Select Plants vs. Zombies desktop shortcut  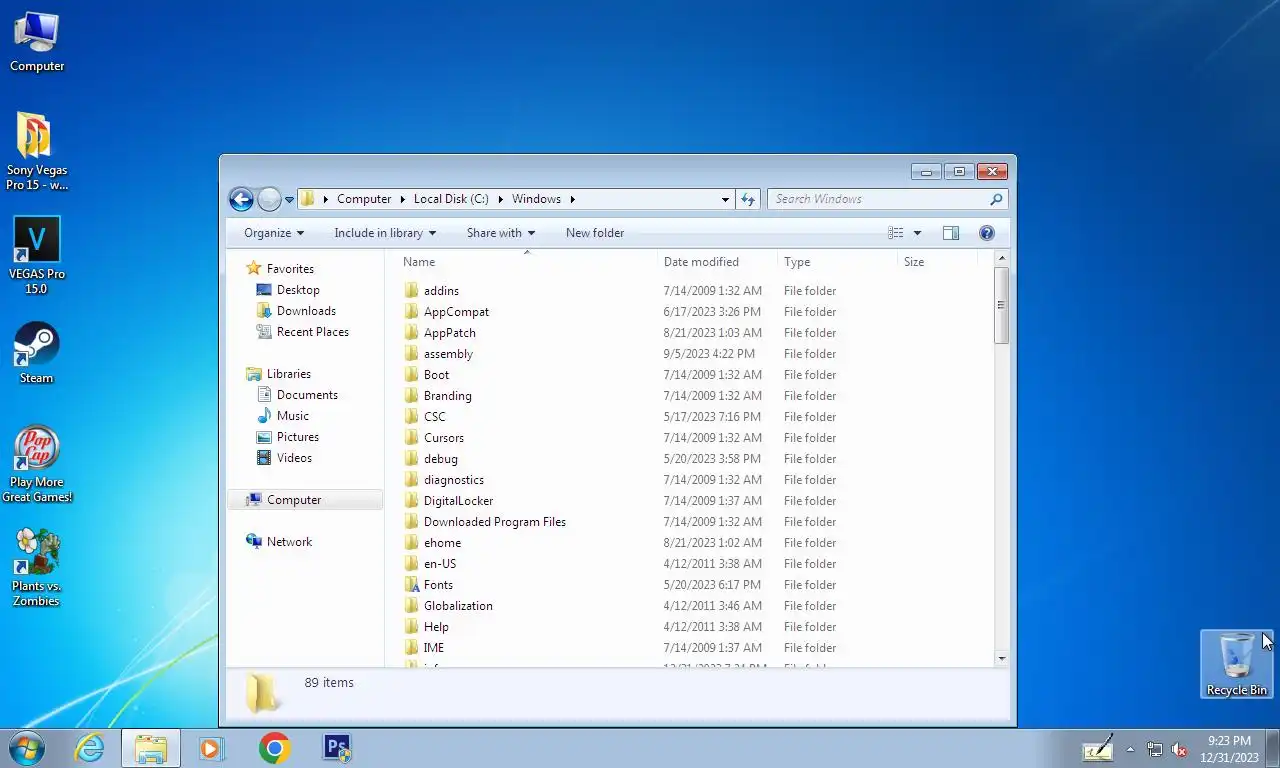(x=37, y=567)
